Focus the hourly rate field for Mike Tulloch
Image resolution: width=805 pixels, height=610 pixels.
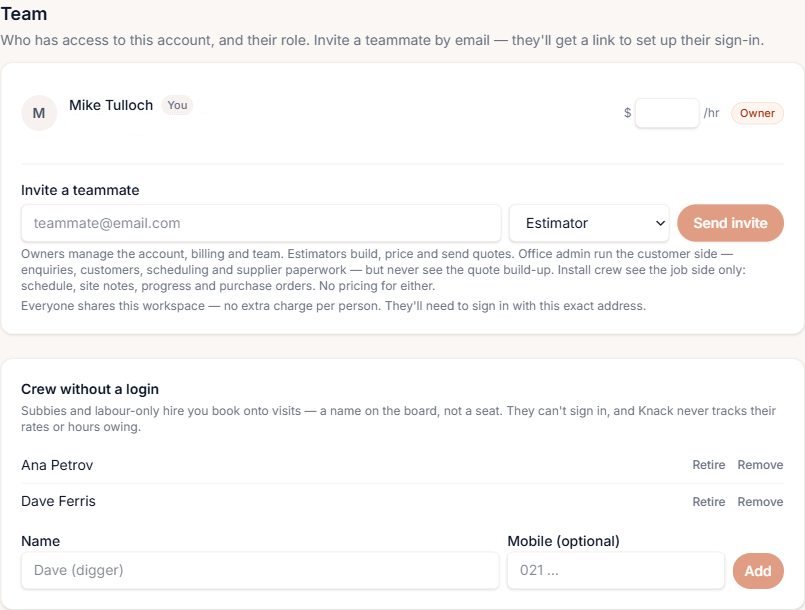pyautogui.click(x=666, y=113)
